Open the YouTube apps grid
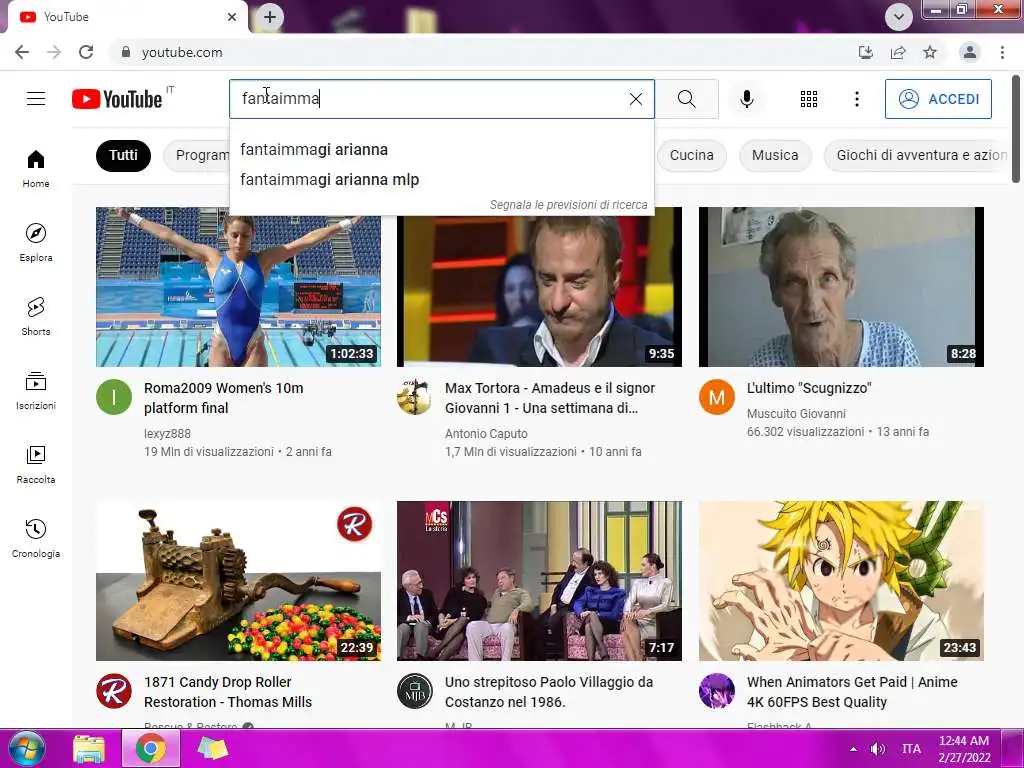Image resolution: width=1024 pixels, height=768 pixels. [808, 99]
